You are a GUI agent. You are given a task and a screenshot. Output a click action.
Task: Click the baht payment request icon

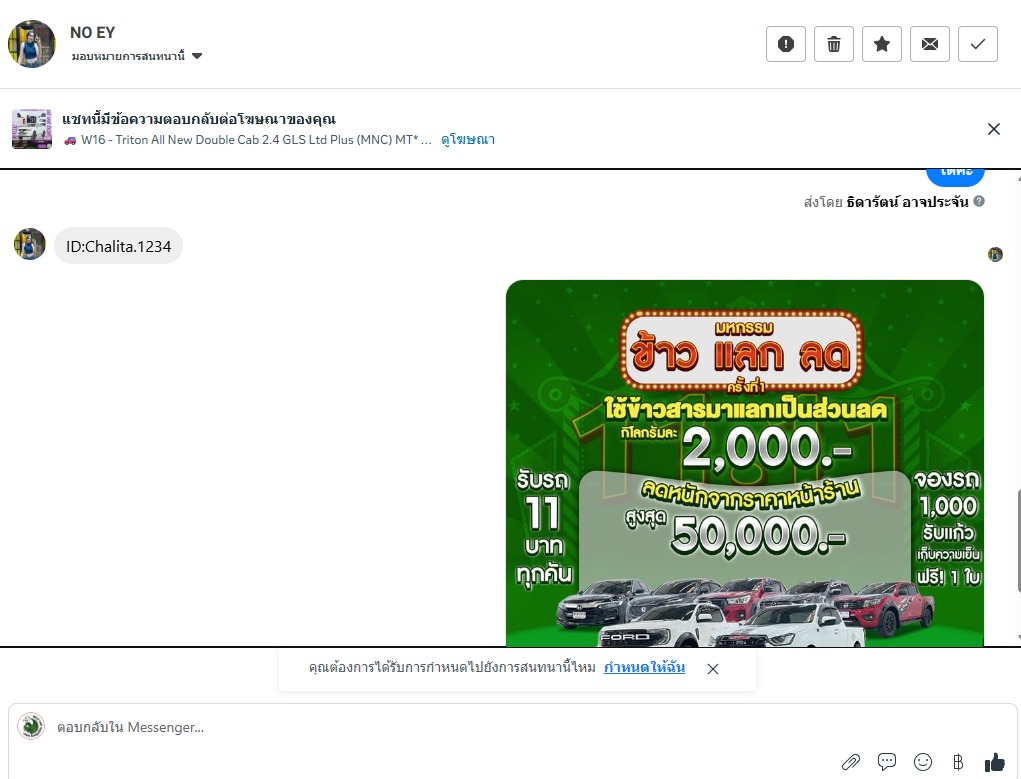coord(958,761)
